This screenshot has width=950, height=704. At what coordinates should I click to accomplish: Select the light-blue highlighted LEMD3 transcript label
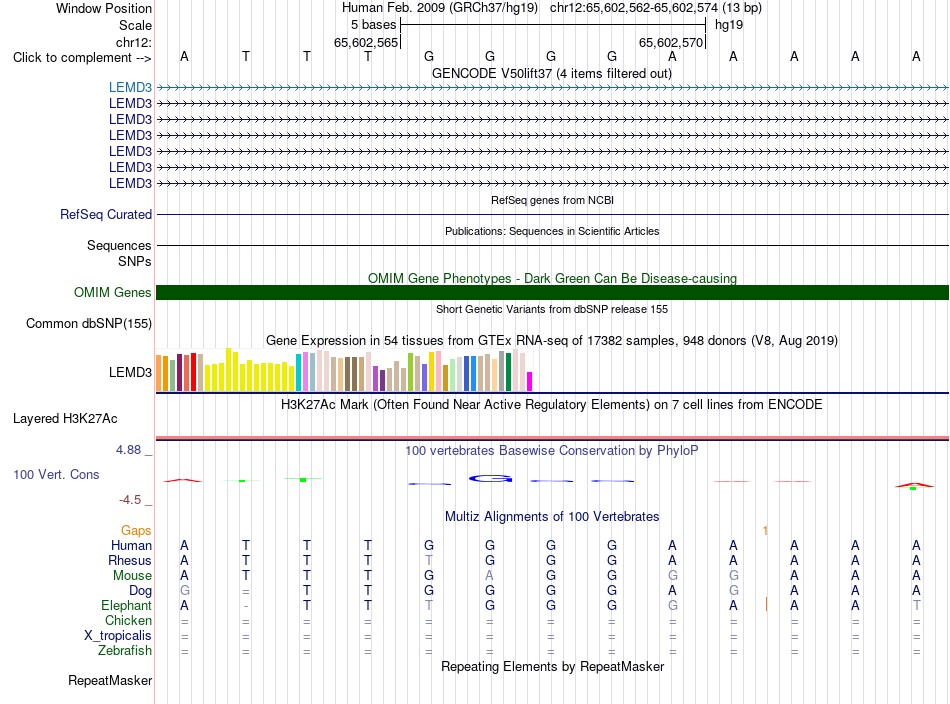click(x=130, y=87)
